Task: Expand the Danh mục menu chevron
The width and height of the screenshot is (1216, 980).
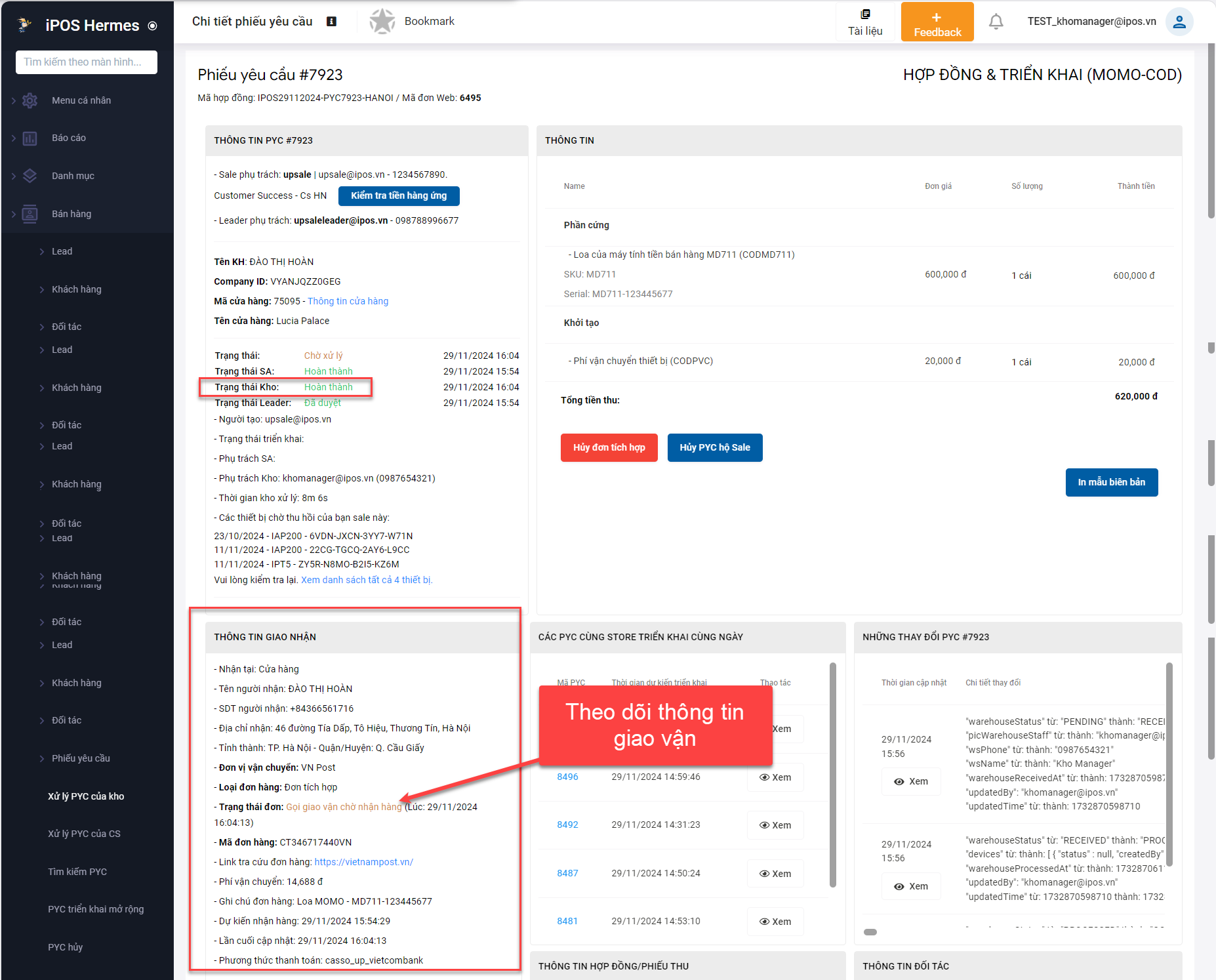Action: point(14,176)
